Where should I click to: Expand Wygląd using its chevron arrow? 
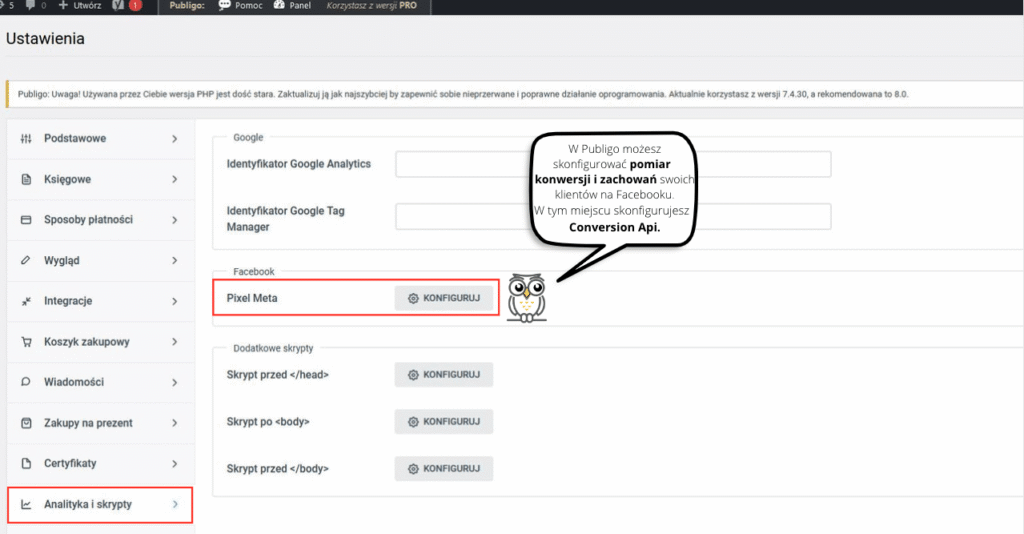point(174,260)
